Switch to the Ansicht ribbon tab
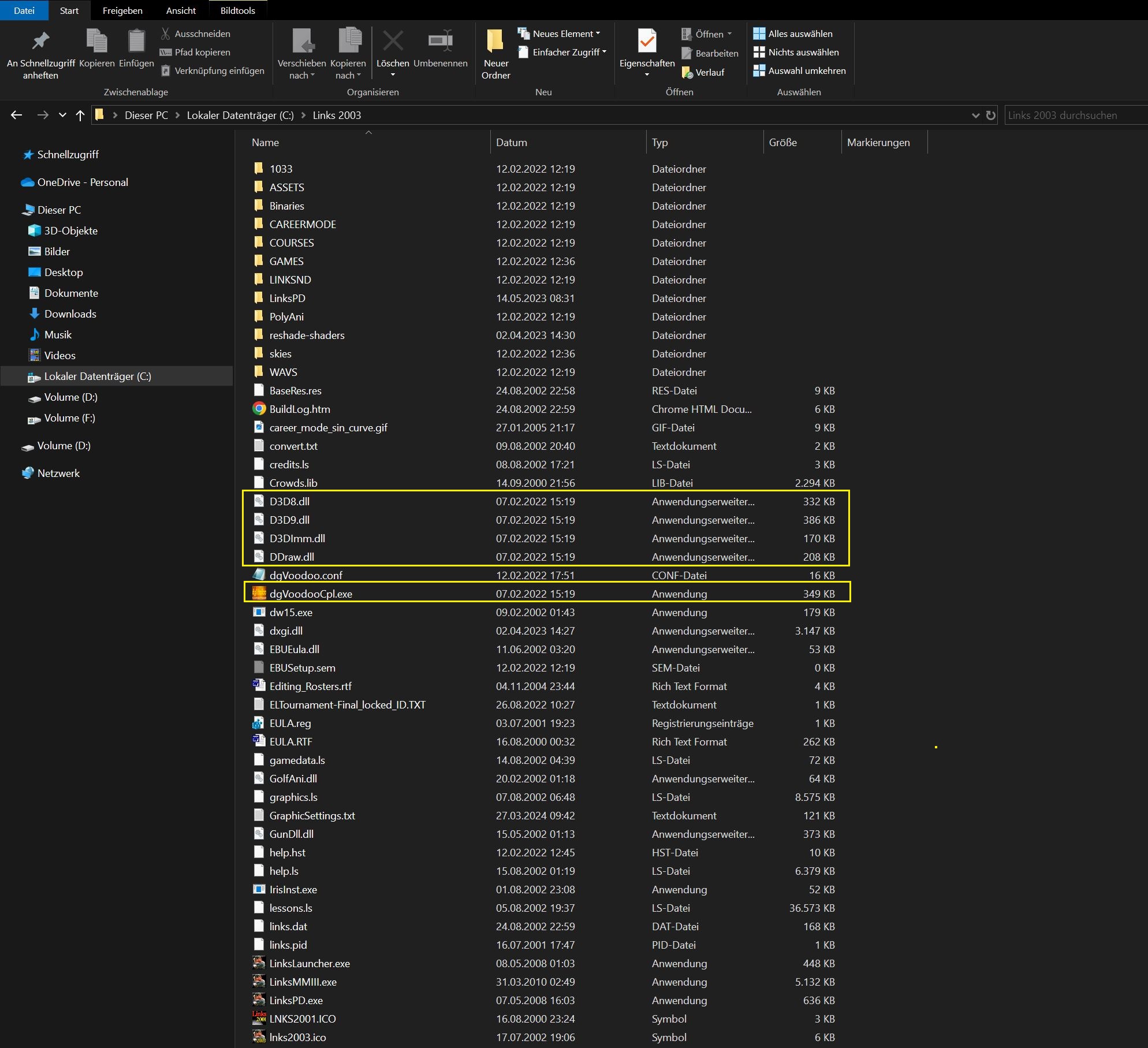The height and width of the screenshot is (1048, 1148). (180, 10)
